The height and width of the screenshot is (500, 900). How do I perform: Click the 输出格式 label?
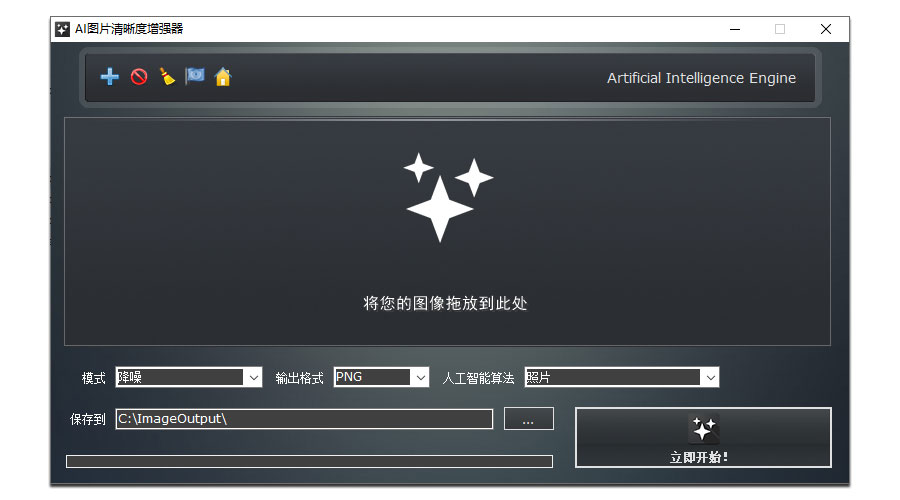coord(300,378)
